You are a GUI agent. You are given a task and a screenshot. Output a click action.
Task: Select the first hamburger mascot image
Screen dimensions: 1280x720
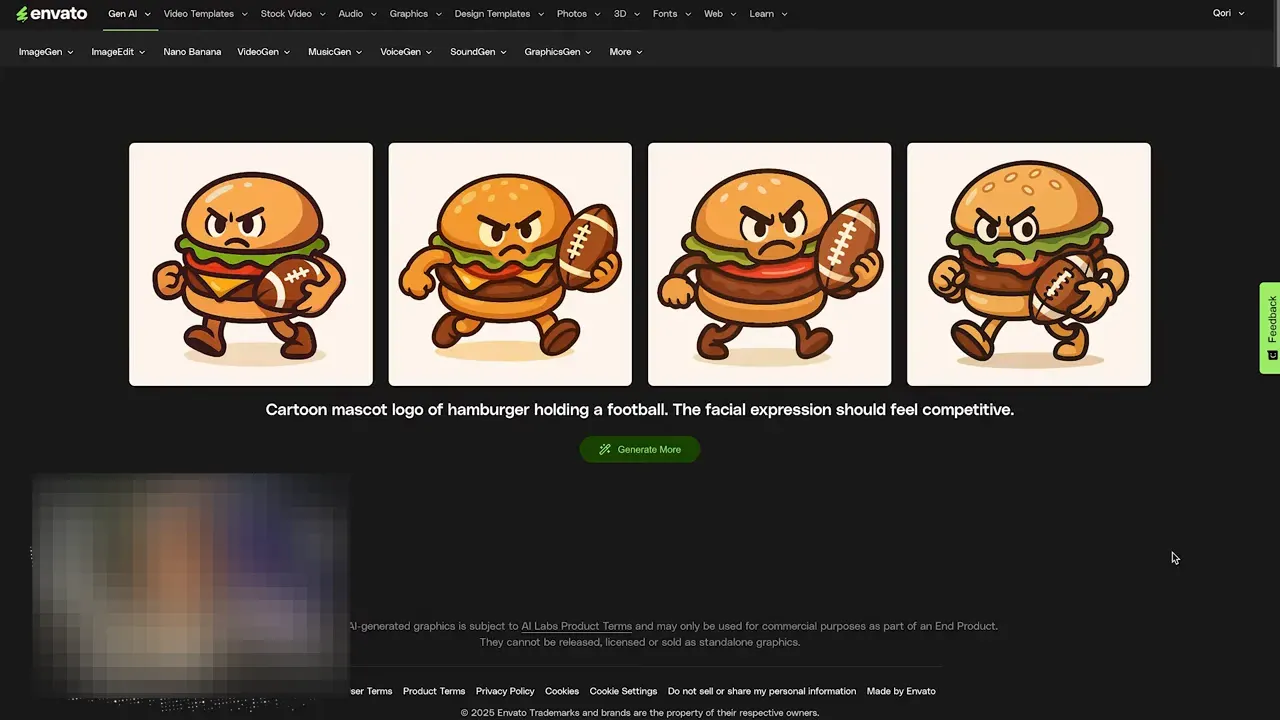point(250,264)
